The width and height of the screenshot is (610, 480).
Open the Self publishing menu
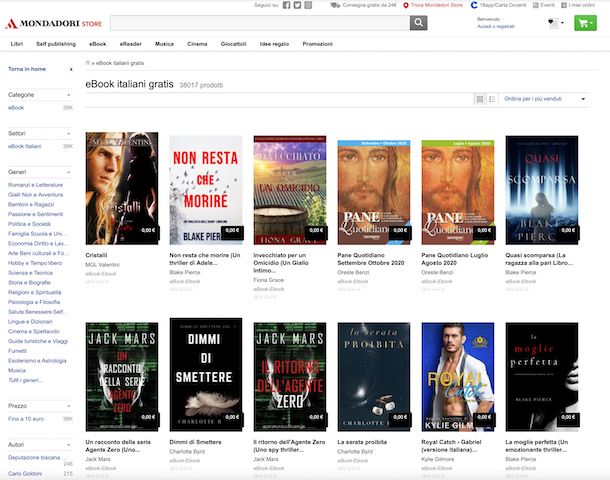[56, 44]
